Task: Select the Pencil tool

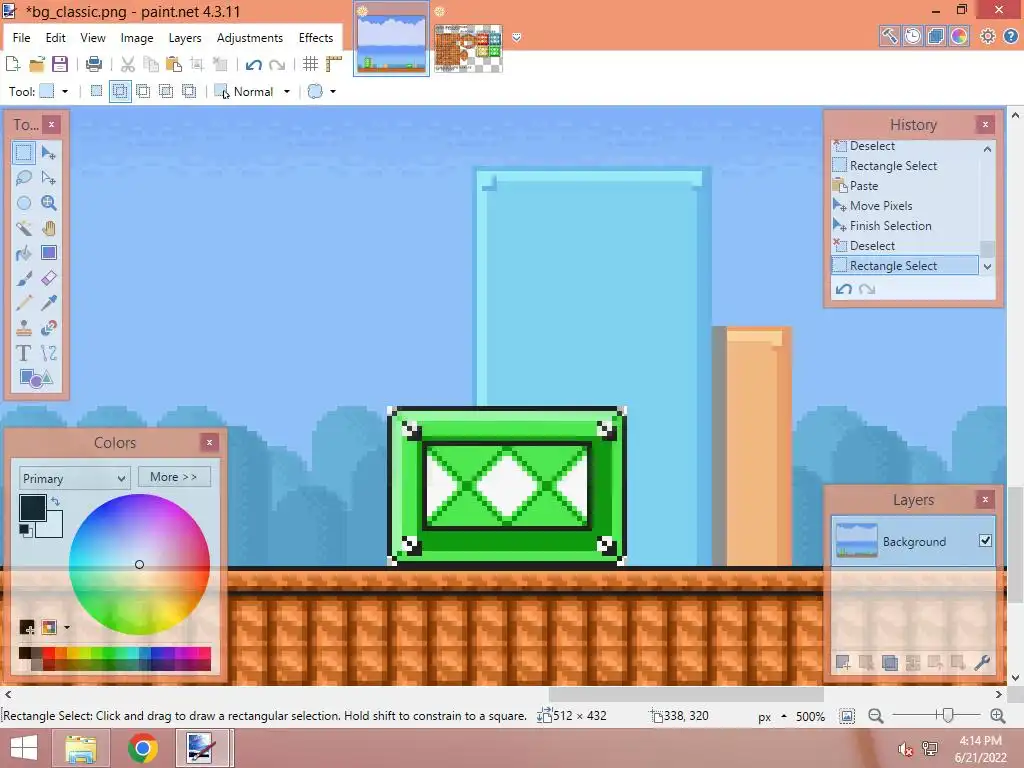Action: coord(24,303)
